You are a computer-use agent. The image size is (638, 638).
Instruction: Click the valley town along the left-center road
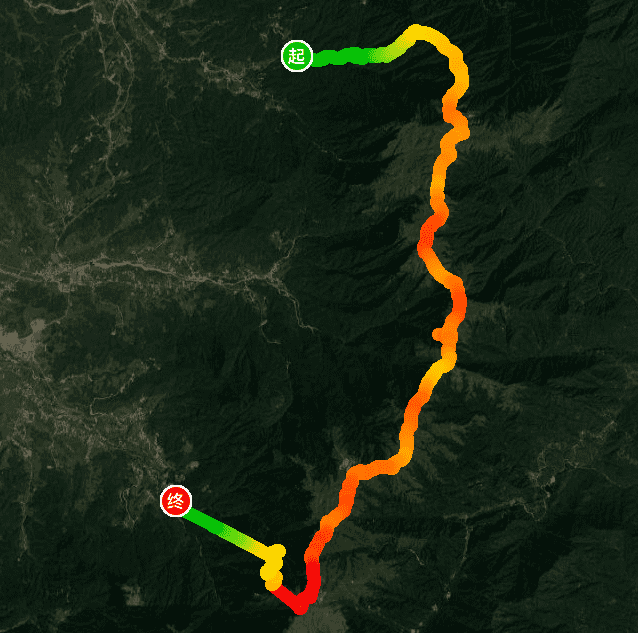[x=71, y=272]
